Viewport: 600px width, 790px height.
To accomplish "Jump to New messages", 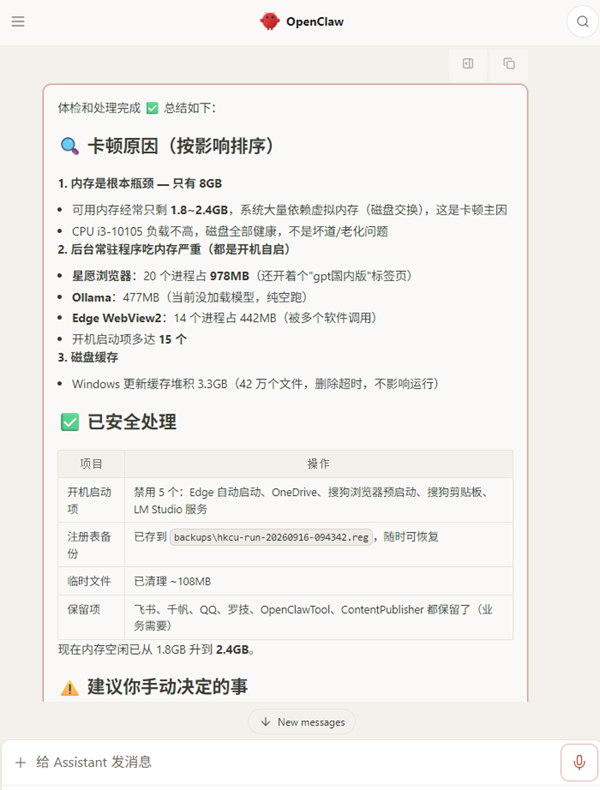I will (x=301, y=722).
